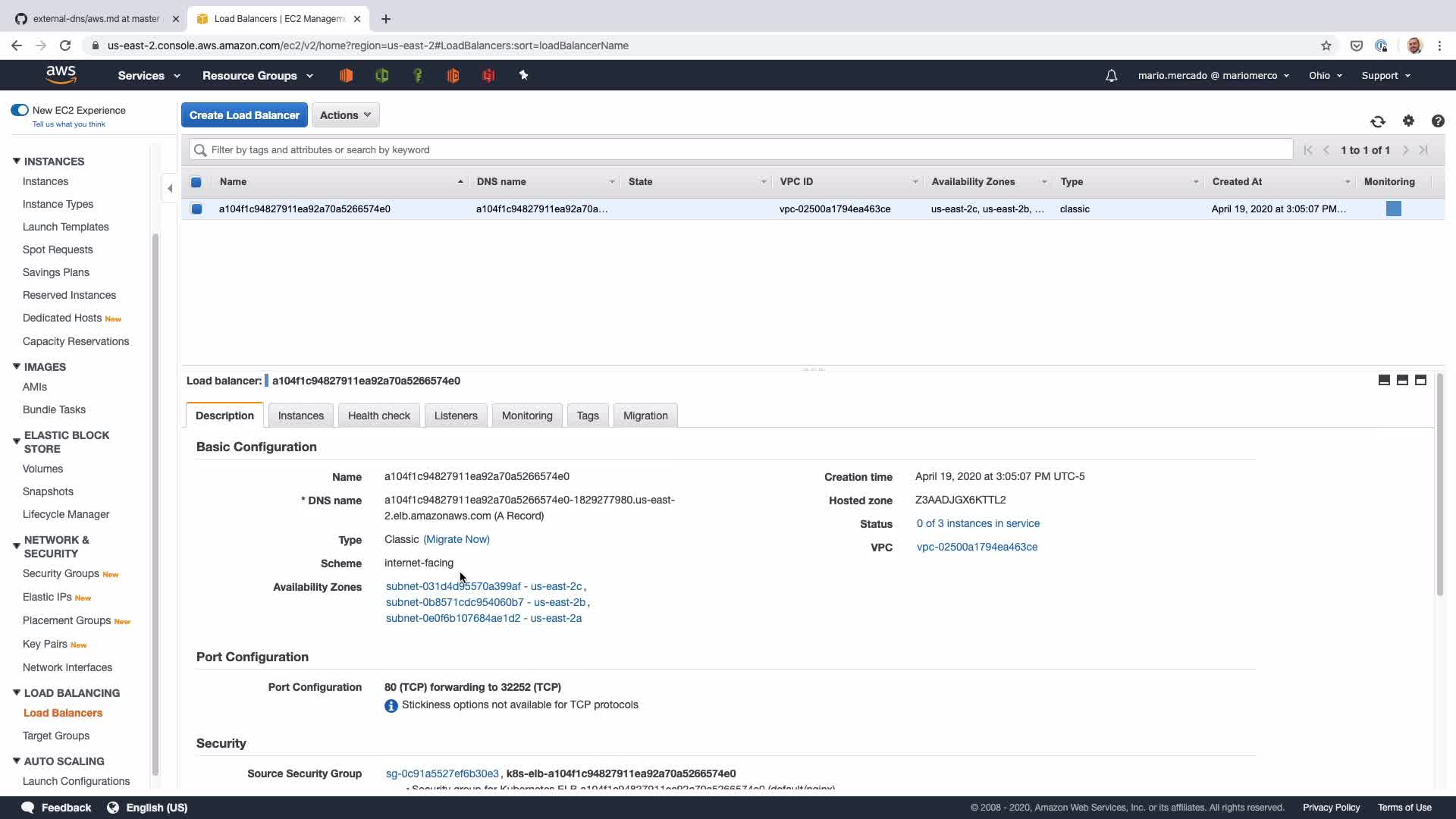Click the pin shortcut icon in navbar
Image resolution: width=1456 pixels, height=819 pixels.
click(x=523, y=75)
